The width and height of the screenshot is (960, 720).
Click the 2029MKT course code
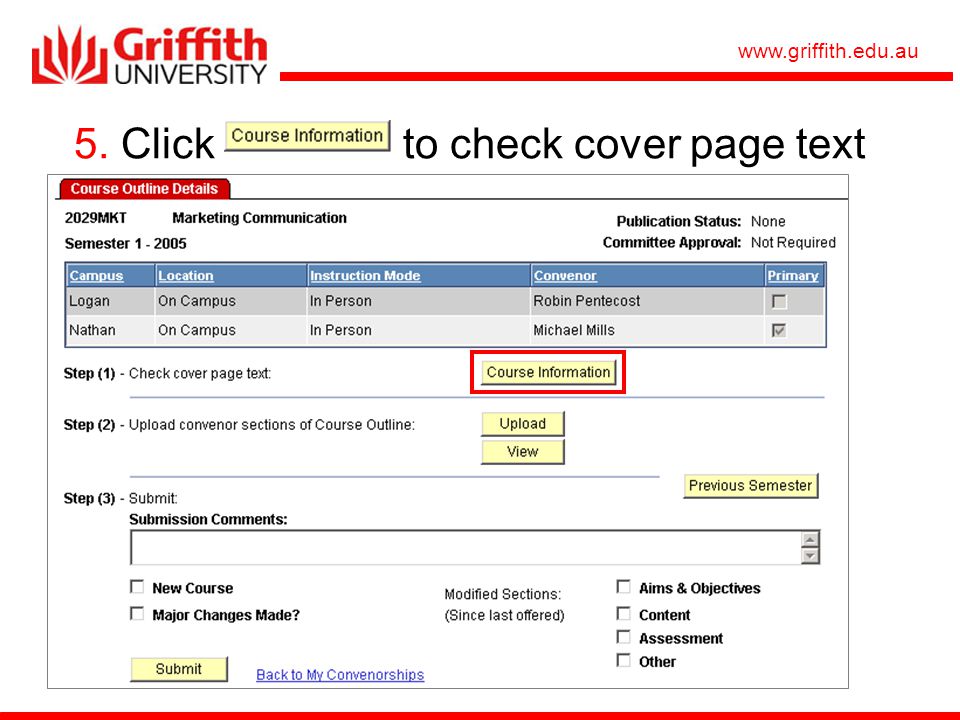96,218
